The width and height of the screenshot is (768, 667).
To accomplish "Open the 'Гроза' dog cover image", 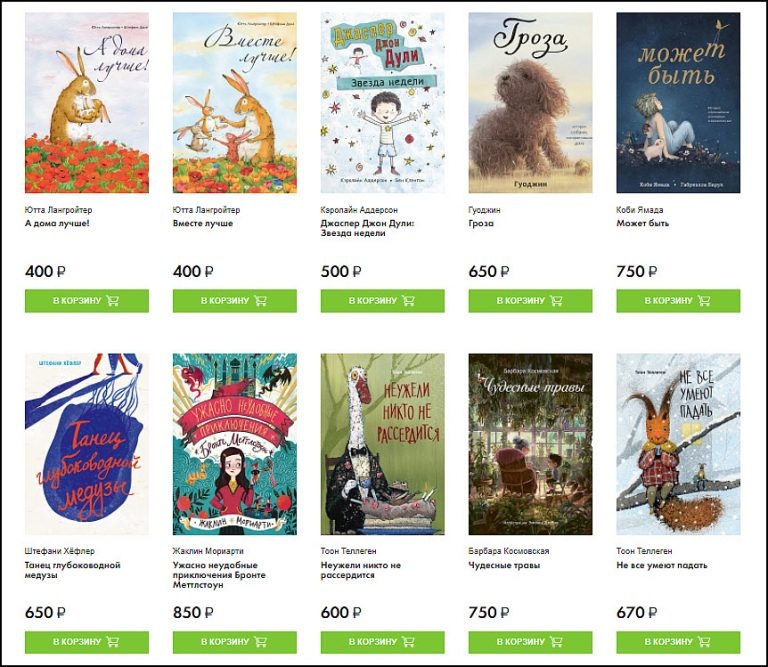I will [530, 103].
